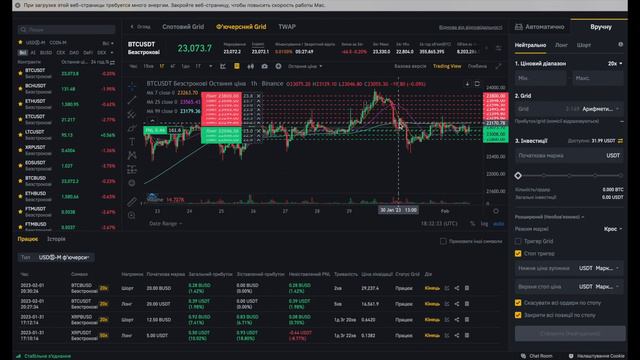This screenshot has height=360, width=640.
Task: Open chart time axis settings gear
Action: tap(496, 211)
